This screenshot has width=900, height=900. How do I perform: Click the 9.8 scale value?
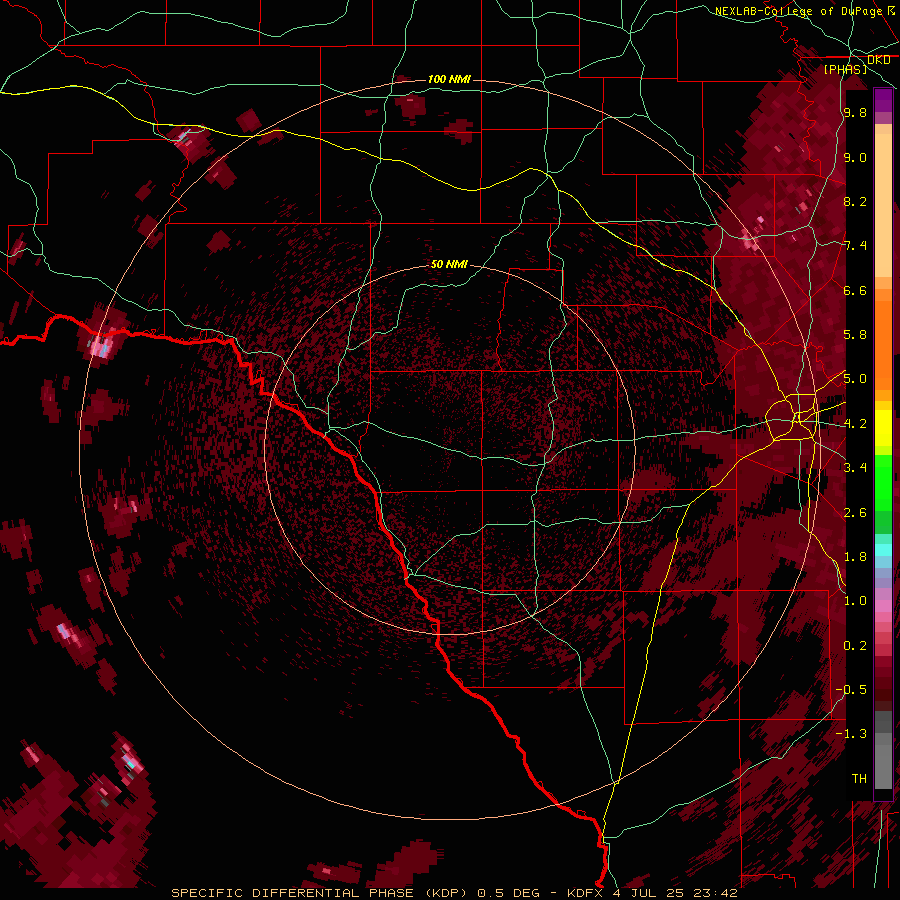[x=855, y=112]
